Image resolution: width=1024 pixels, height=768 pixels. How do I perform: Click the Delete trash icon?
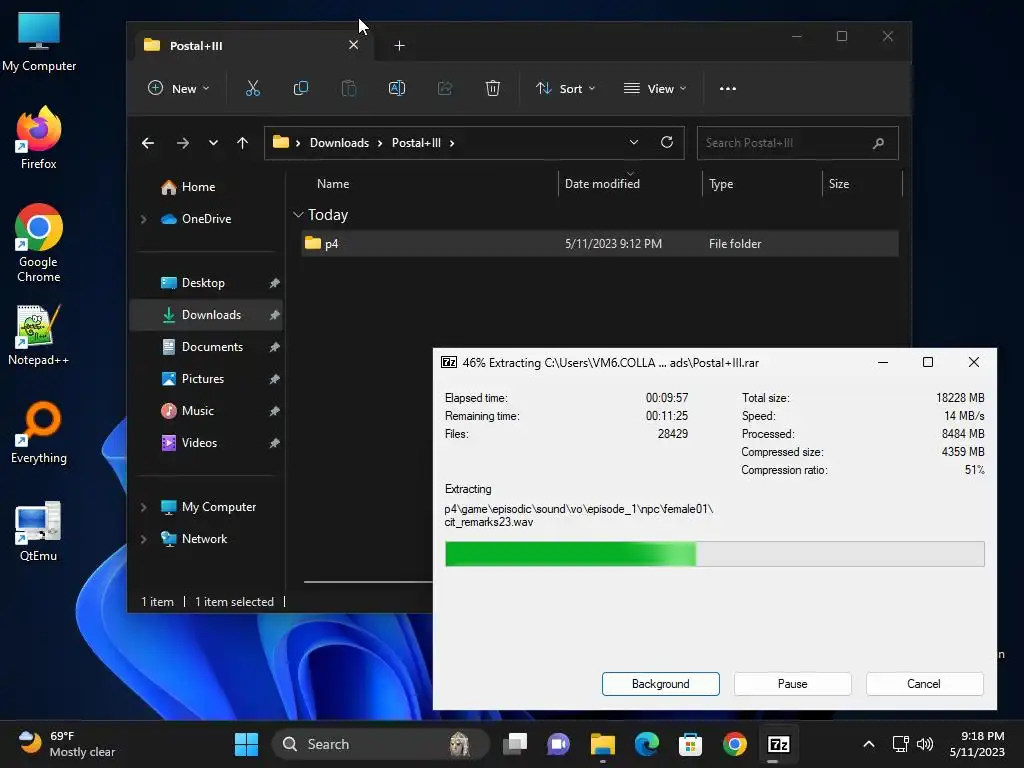493,88
